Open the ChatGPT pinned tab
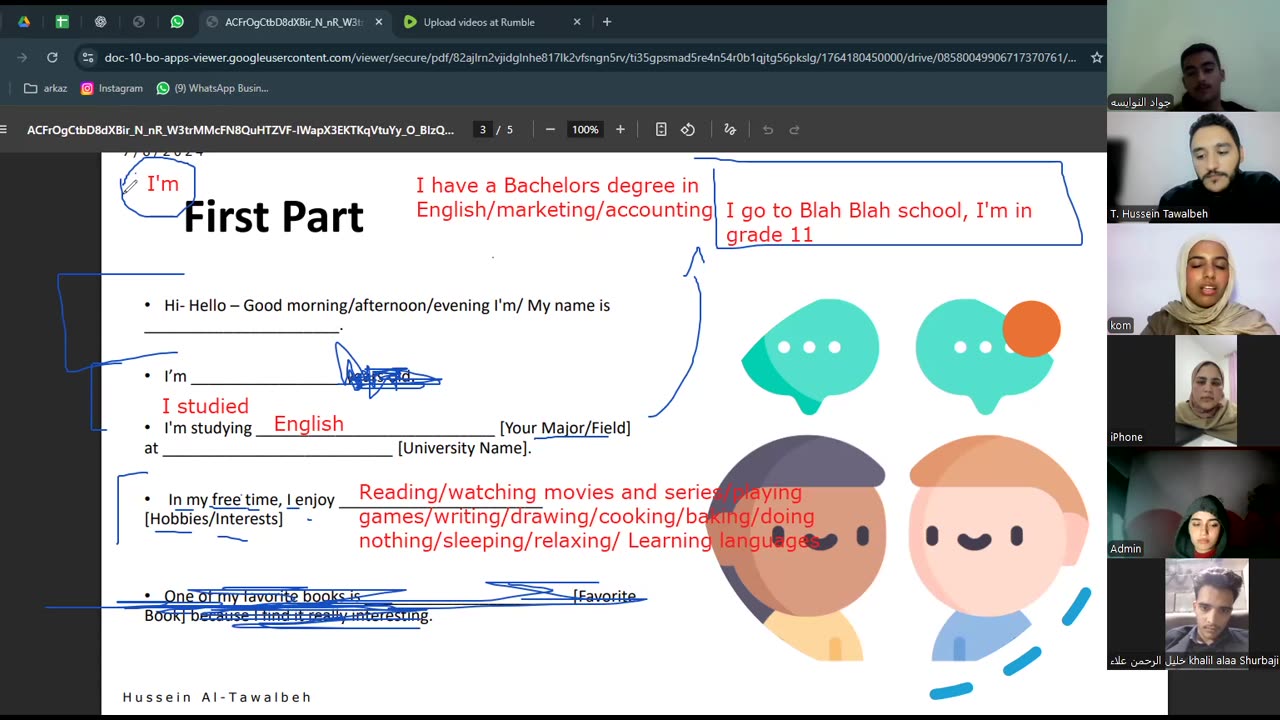Screen dimensions: 1280x720 tap(100, 22)
